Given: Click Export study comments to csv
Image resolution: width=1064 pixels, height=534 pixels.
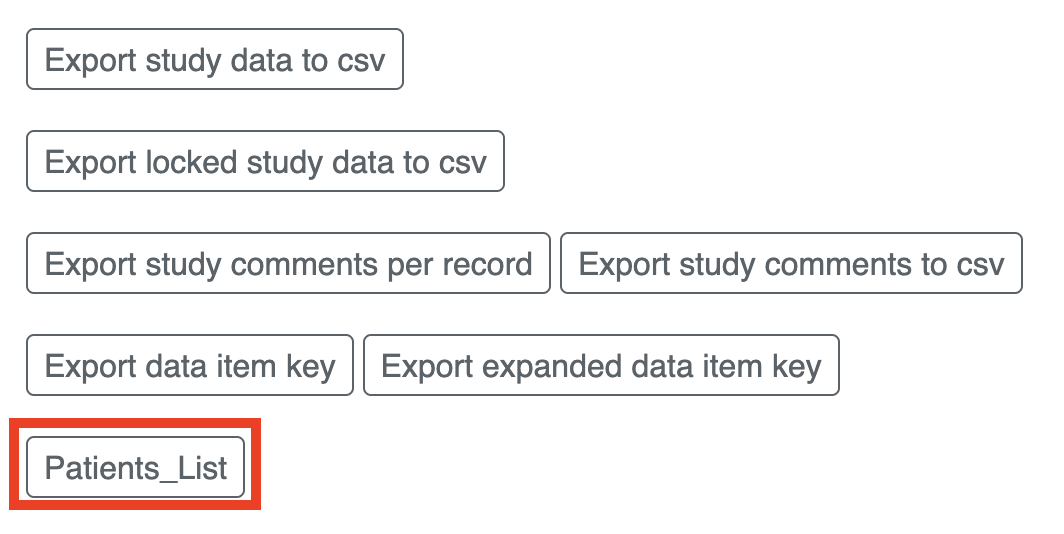Looking at the screenshot, I should pos(790,264).
